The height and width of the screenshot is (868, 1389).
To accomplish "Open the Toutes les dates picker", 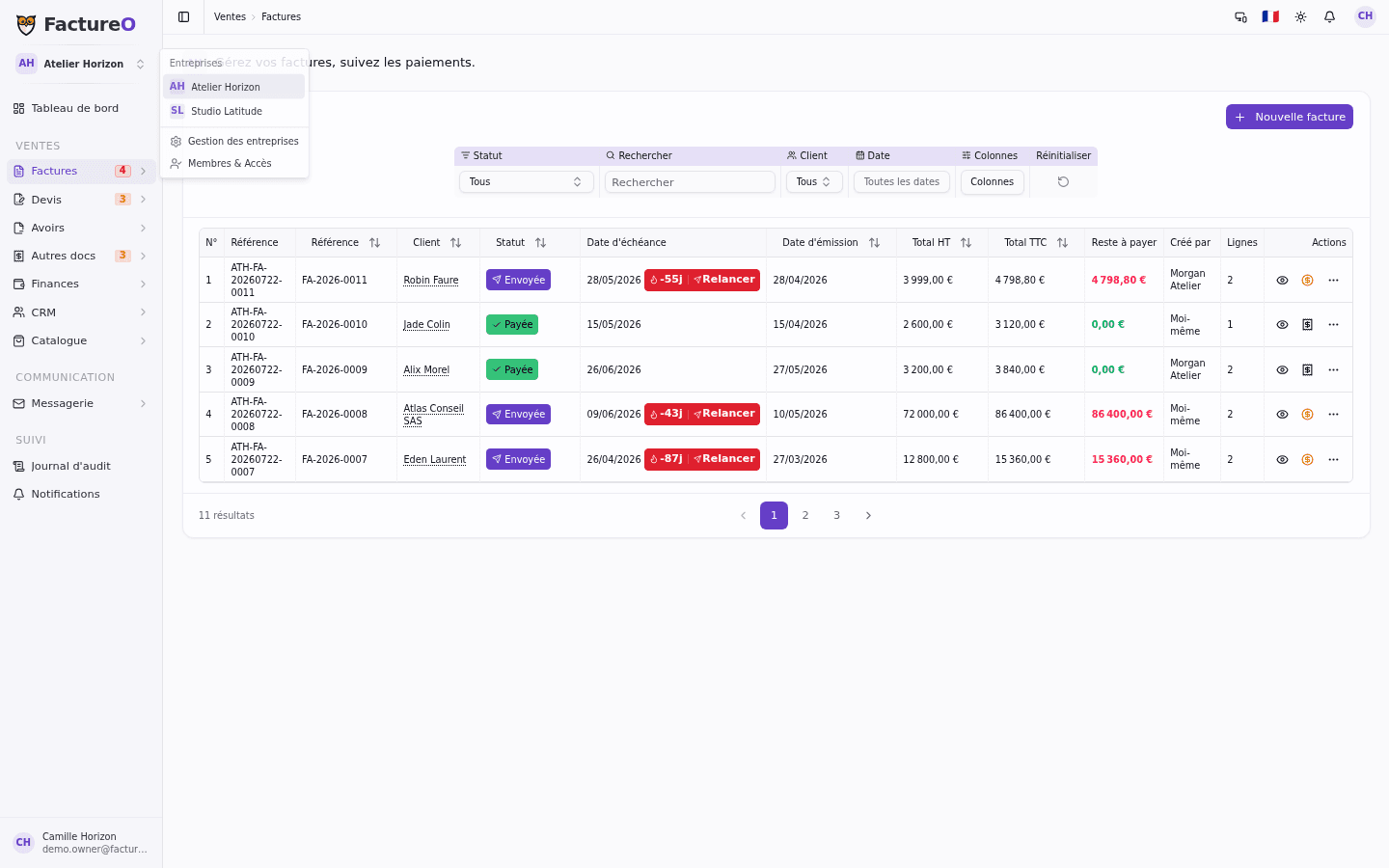I will (901, 181).
